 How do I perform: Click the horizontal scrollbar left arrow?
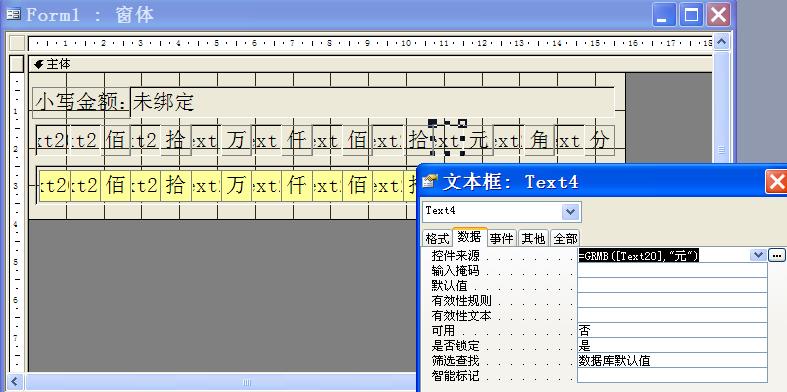(x=15, y=382)
